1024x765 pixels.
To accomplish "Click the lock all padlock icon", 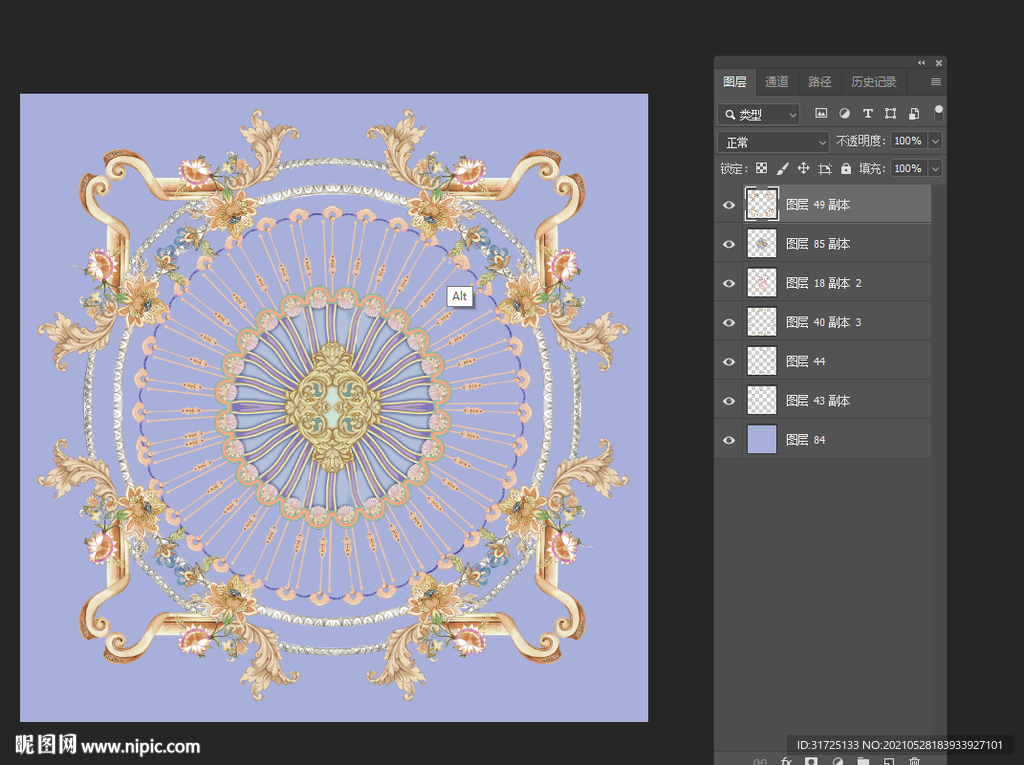I will tap(846, 169).
